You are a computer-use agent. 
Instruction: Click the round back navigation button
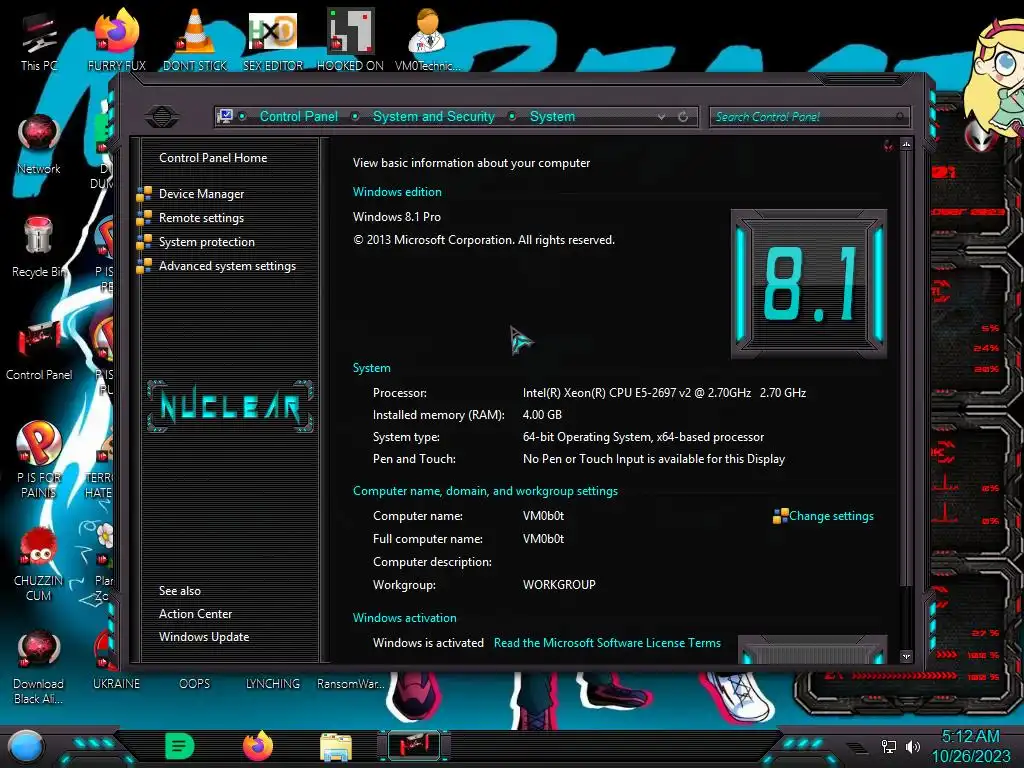point(162,116)
